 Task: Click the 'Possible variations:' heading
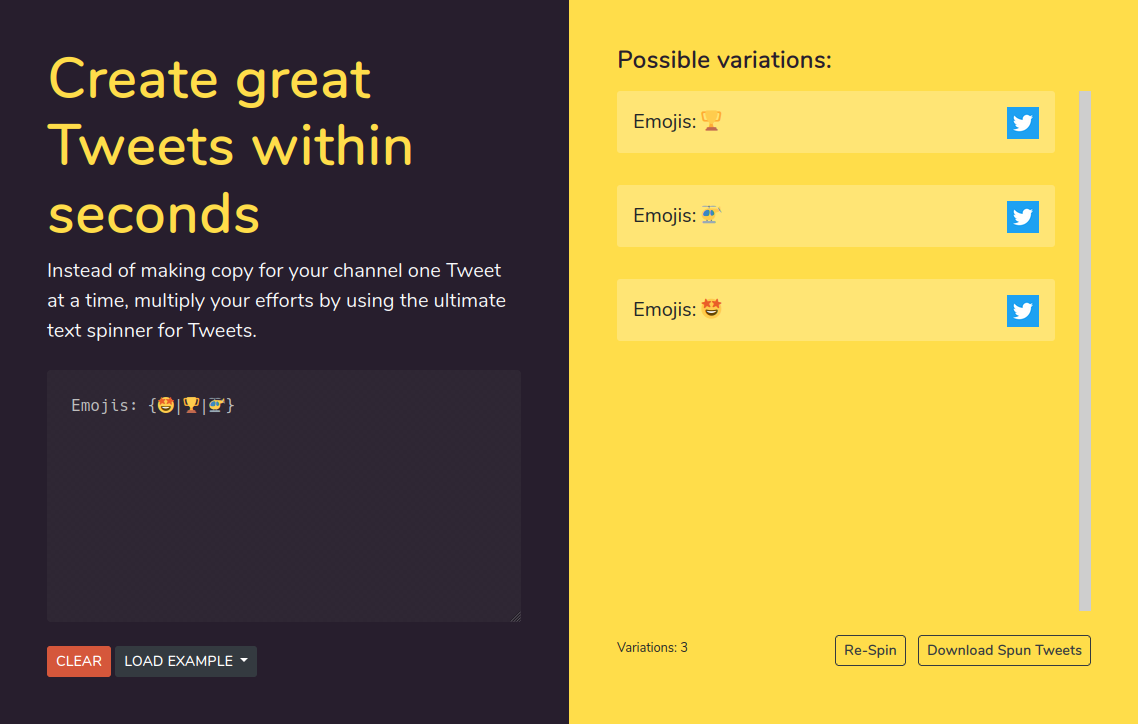[723, 59]
